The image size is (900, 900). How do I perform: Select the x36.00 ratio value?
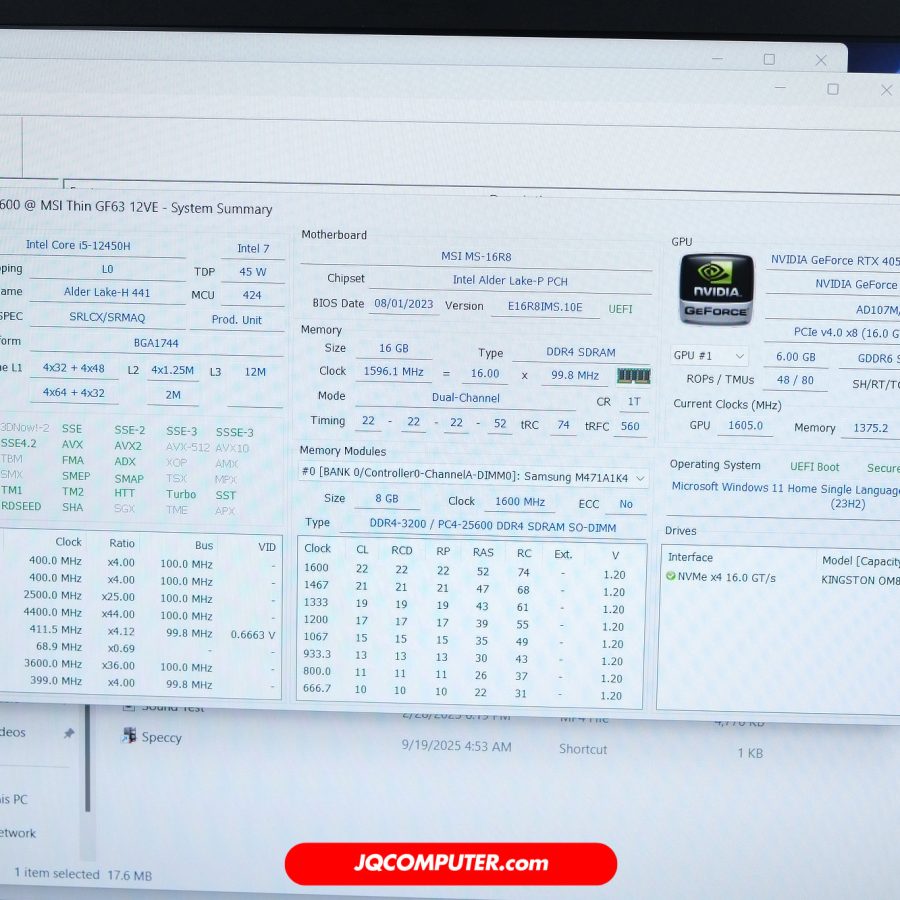tap(118, 666)
